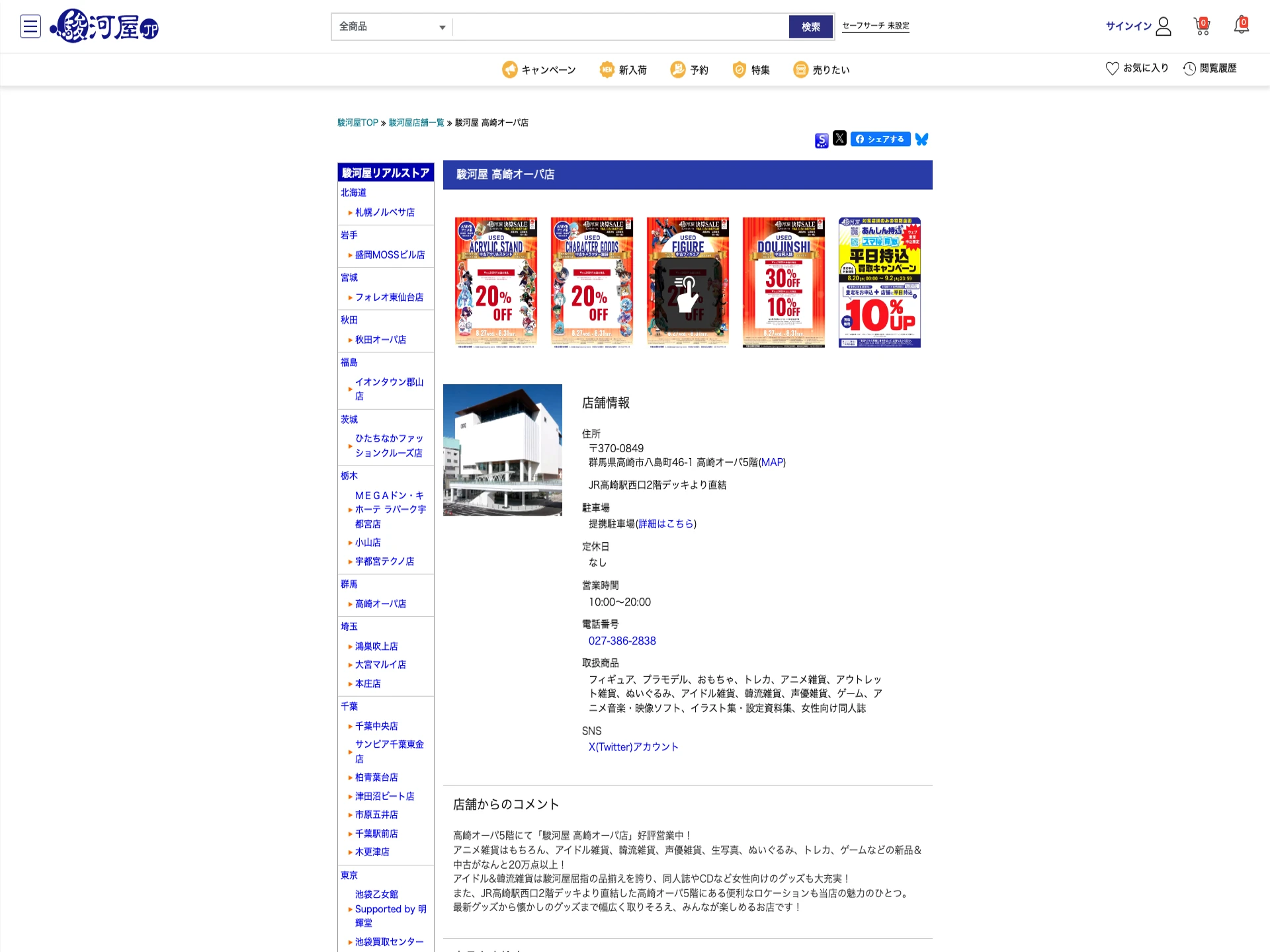This screenshot has height=952, width=1270.
Task: Select 津田沼ビート店 in sidebar
Action: coord(385,796)
